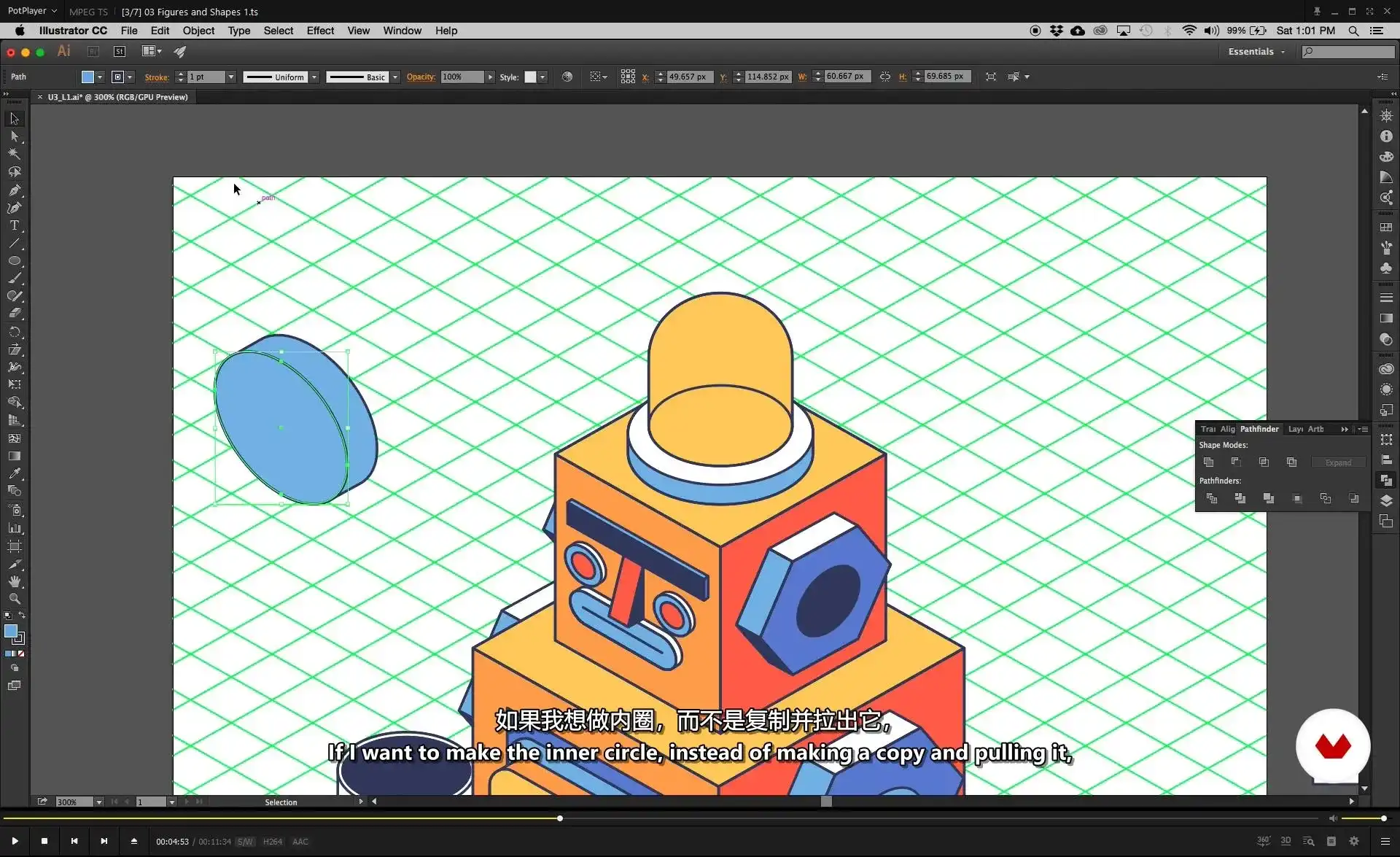Expand the Basic brush definition dropdown
The image size is (1400, 857).
(x=395, y=77)
